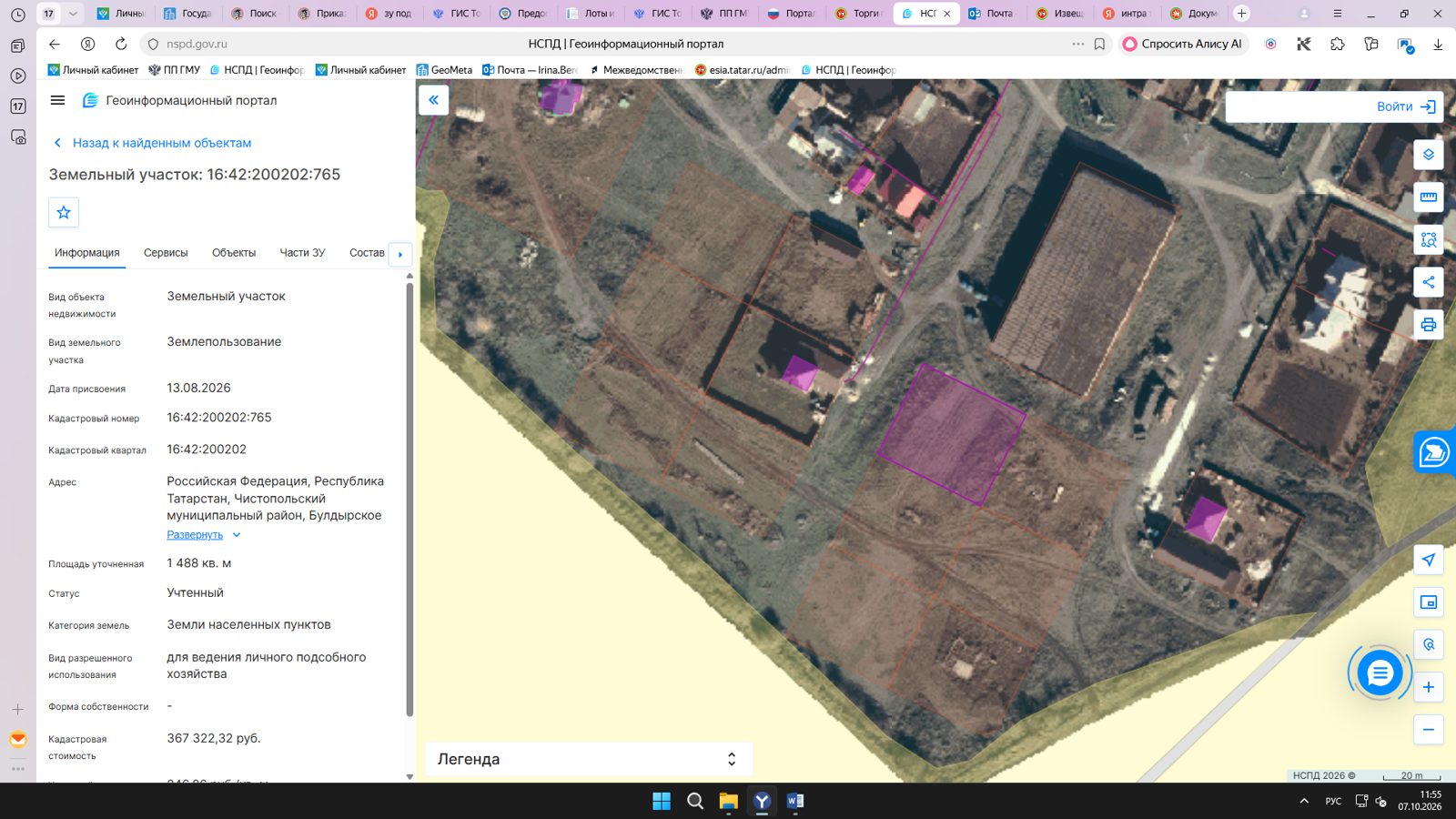Open the tab list dropdown in the browser

click(x=73, y=14)
